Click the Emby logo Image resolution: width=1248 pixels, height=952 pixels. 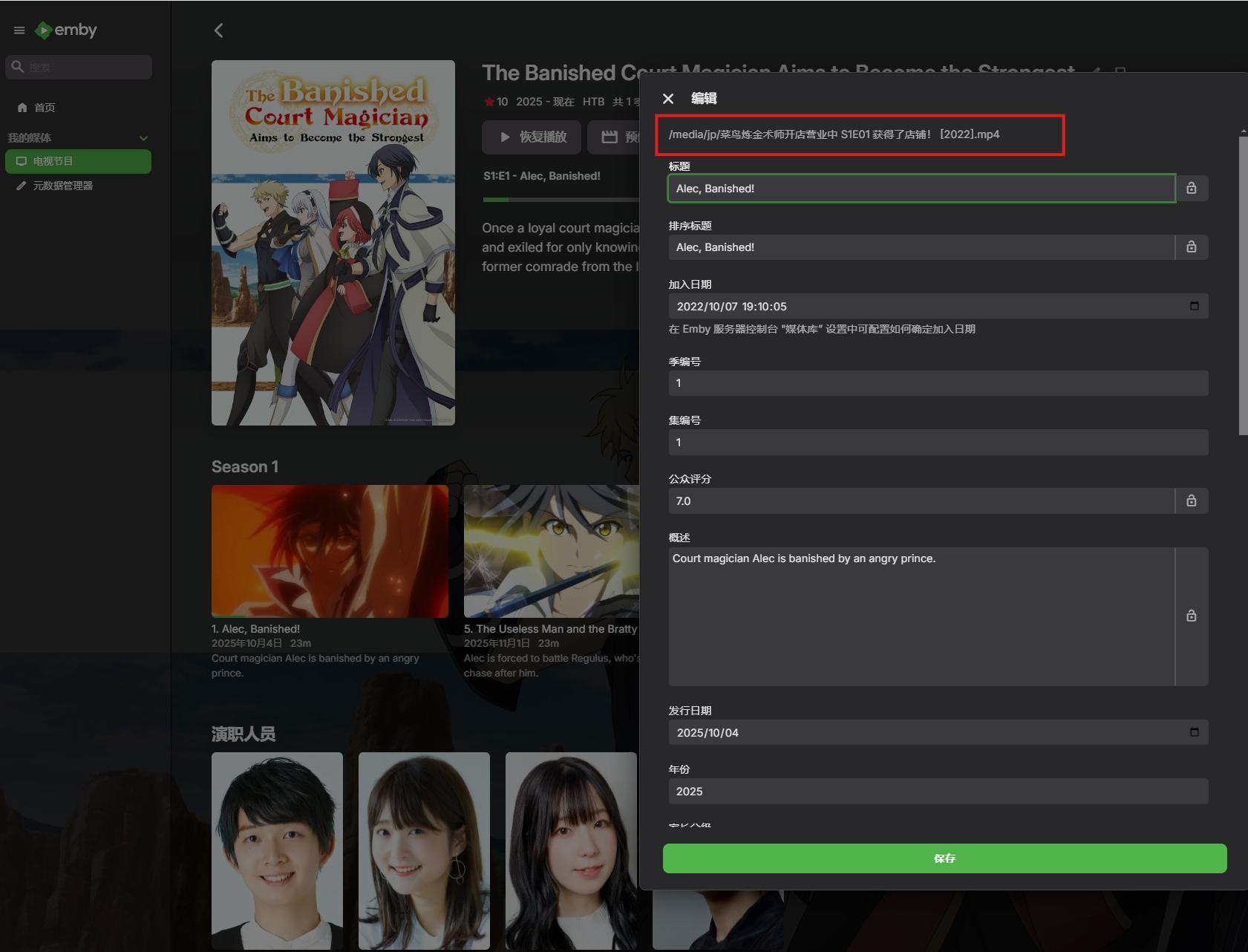[66, 30]
